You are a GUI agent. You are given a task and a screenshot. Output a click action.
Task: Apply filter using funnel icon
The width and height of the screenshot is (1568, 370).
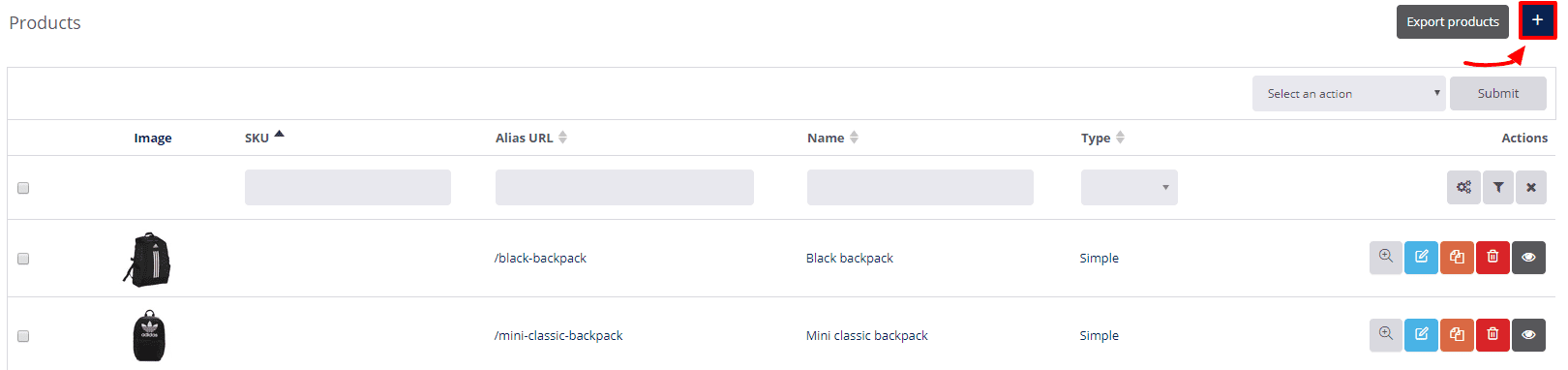(x=1498, y=187)
